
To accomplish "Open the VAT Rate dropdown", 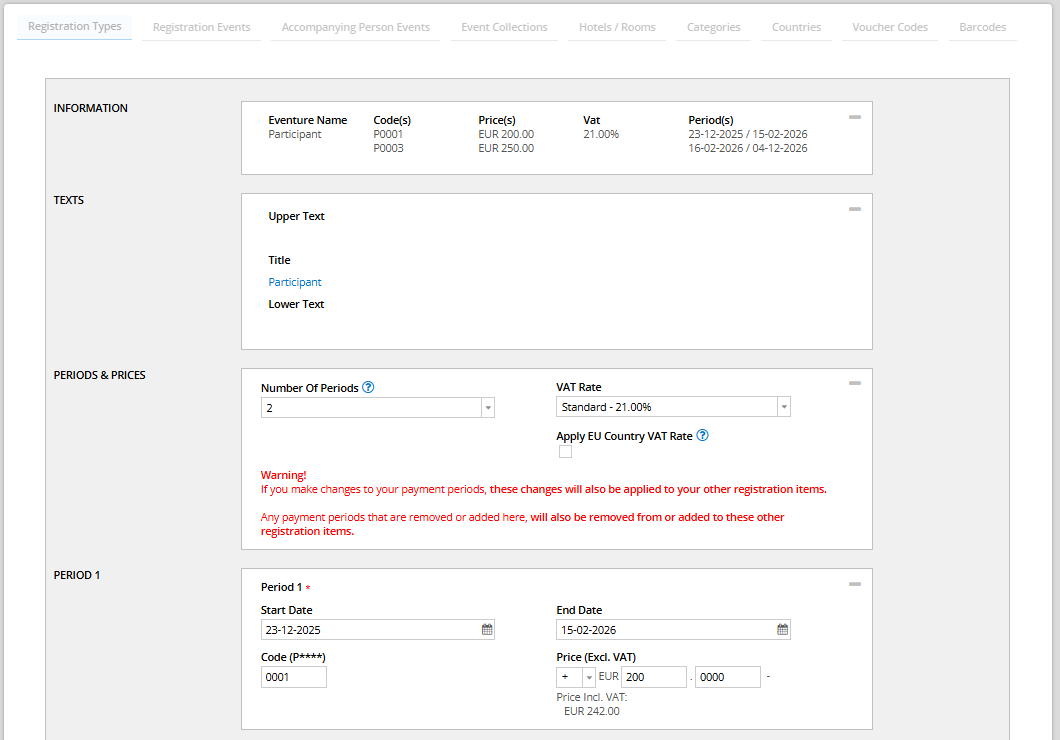I will point(783,408).
